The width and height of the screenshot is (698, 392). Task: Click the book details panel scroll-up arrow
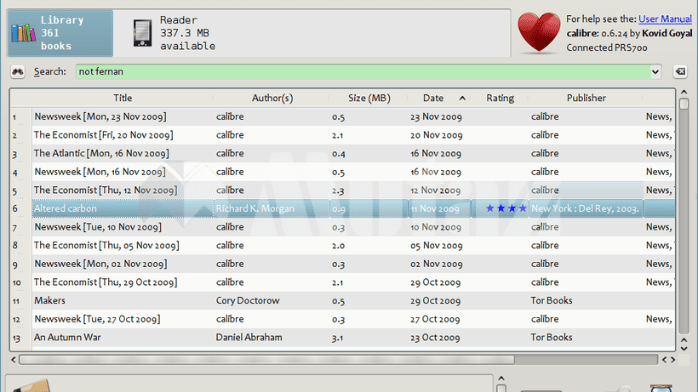tap(501, 379)
